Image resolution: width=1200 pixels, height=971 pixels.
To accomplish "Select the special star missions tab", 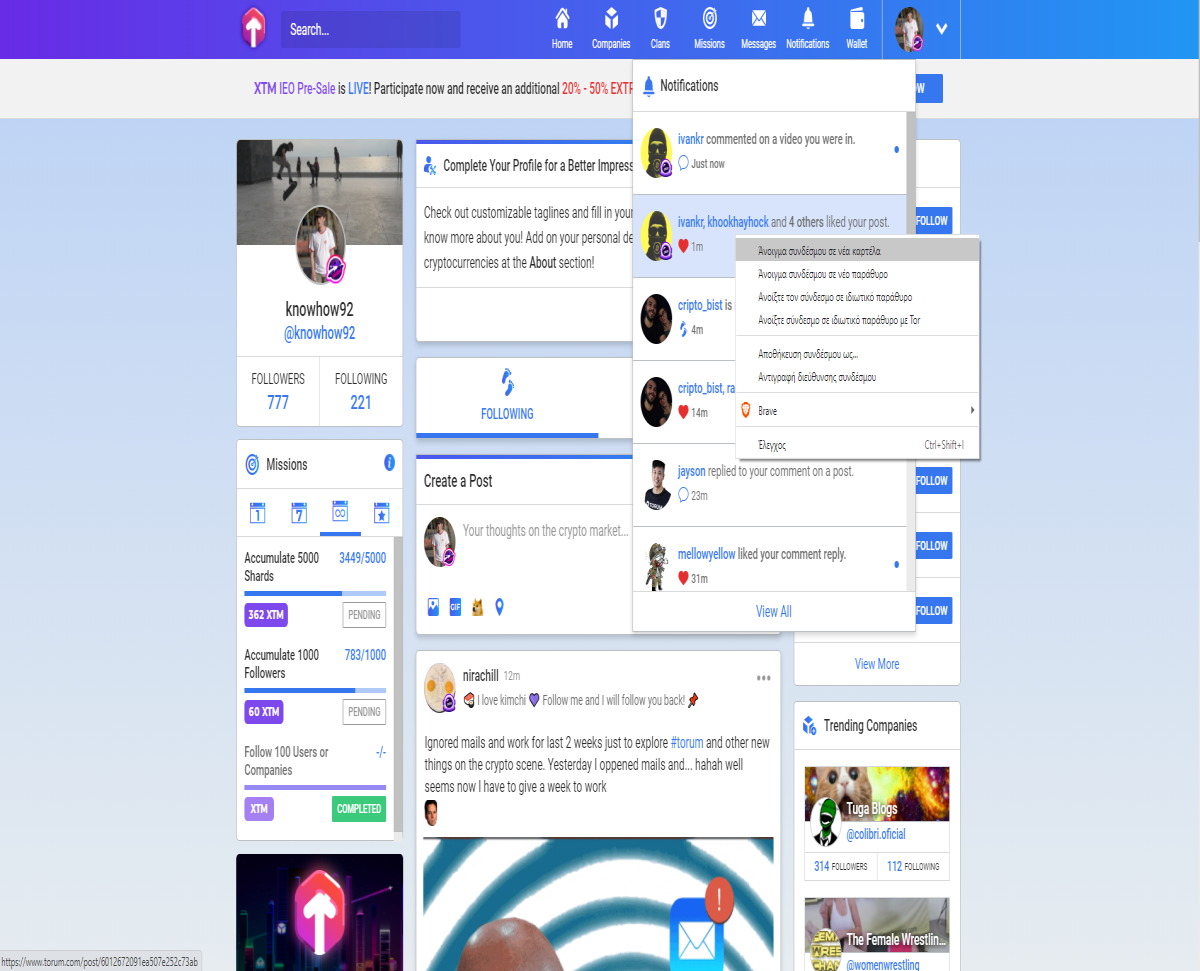I will click(x=381, y=513).
